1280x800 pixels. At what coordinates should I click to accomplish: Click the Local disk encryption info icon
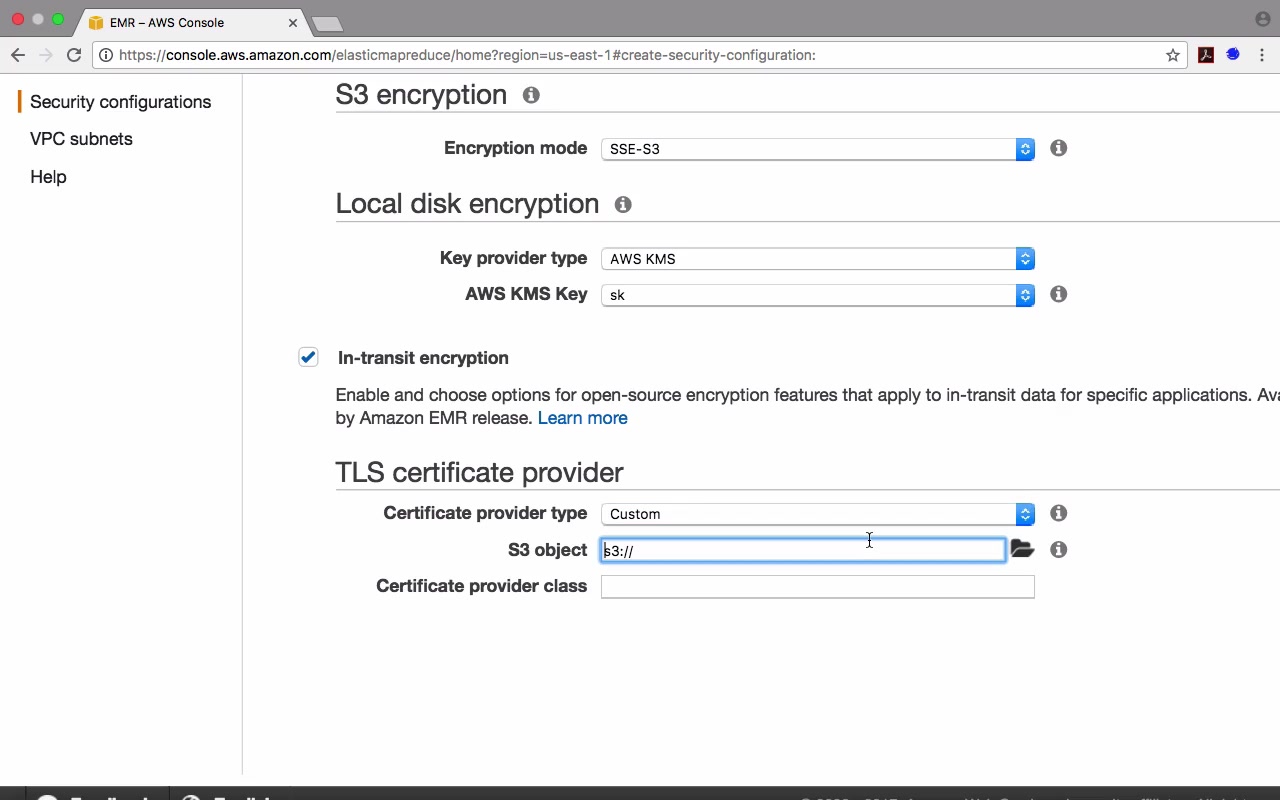click(x=623, y=204)
